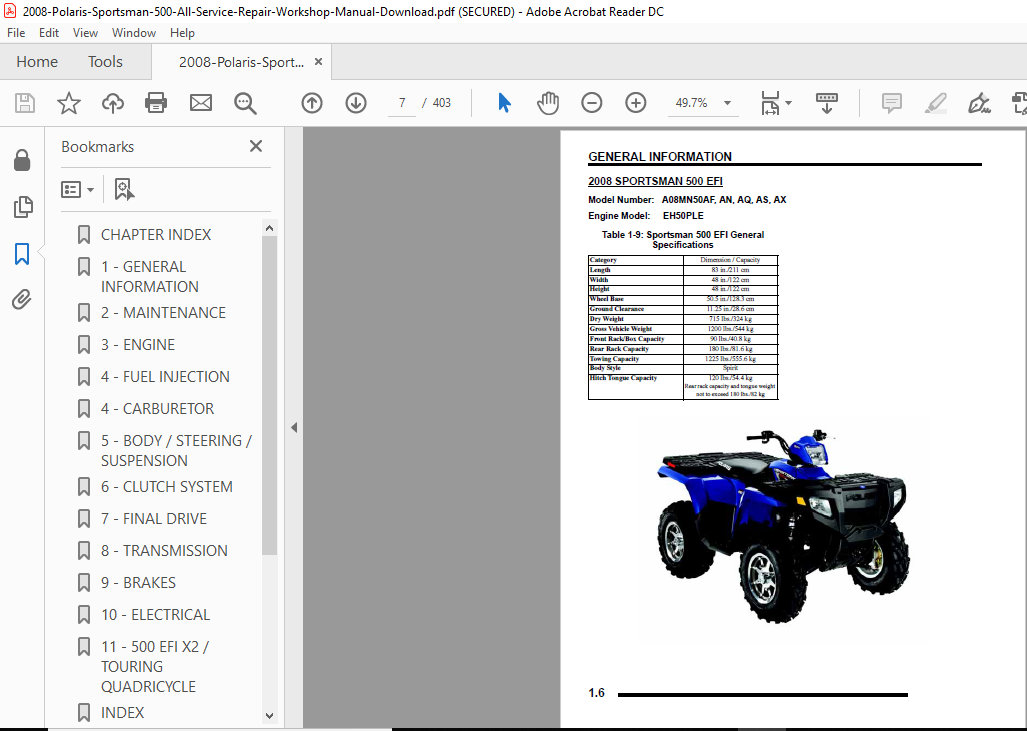Open the find text magnifier
The height and width of the screenshot is (731, 1027).
(x=245, y=103)
